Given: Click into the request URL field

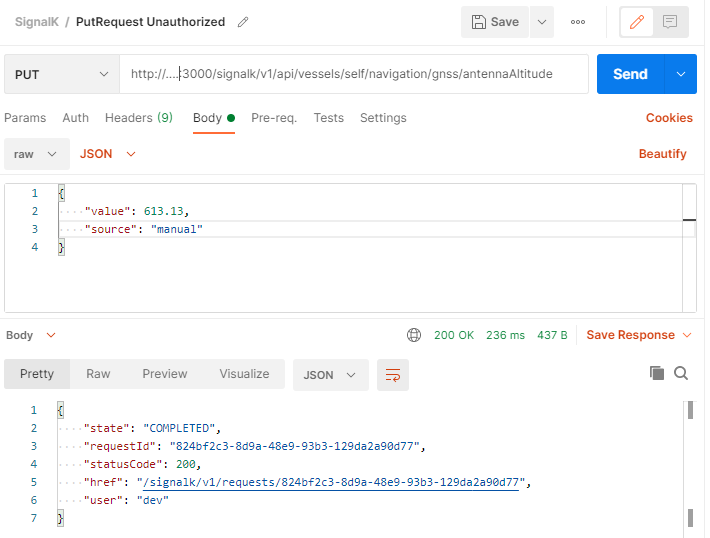Looking at the screenshot, I should click(354, 74).
